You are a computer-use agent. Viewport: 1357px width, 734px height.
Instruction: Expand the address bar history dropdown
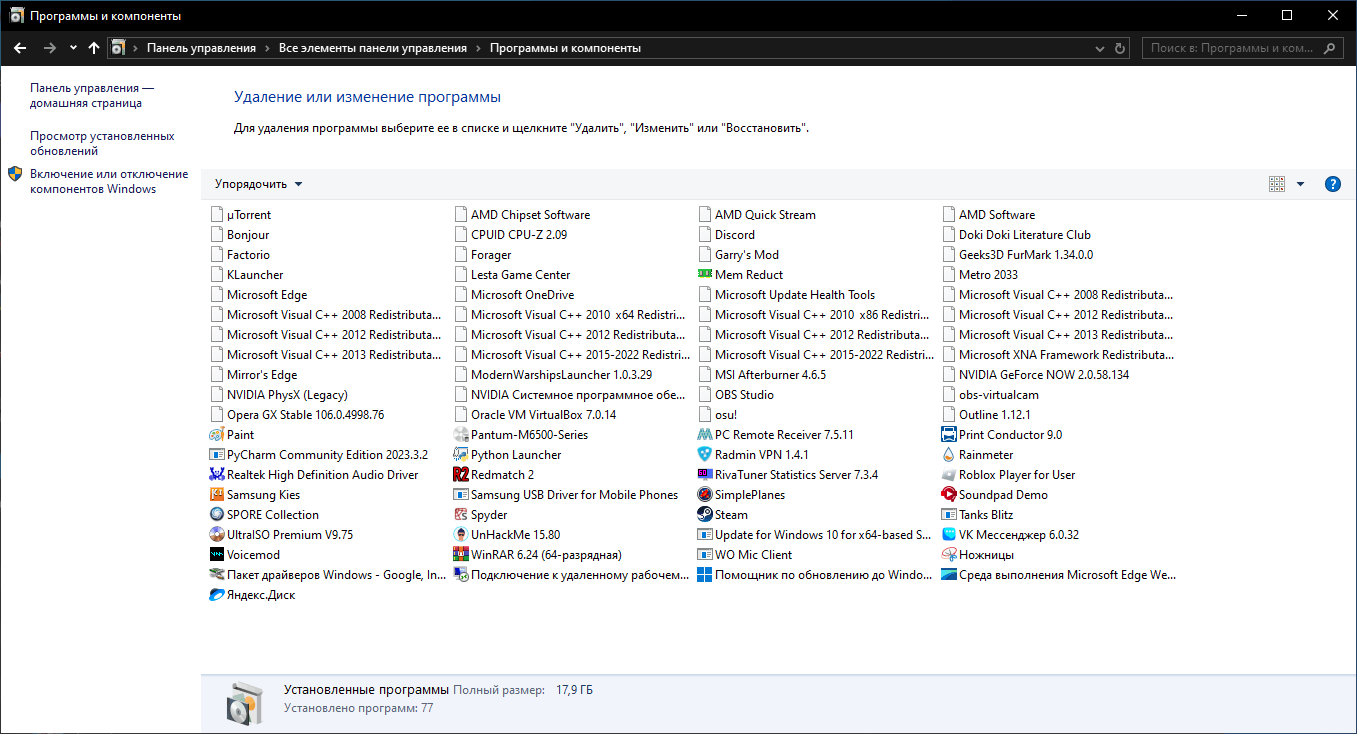tap(1100, 48)
